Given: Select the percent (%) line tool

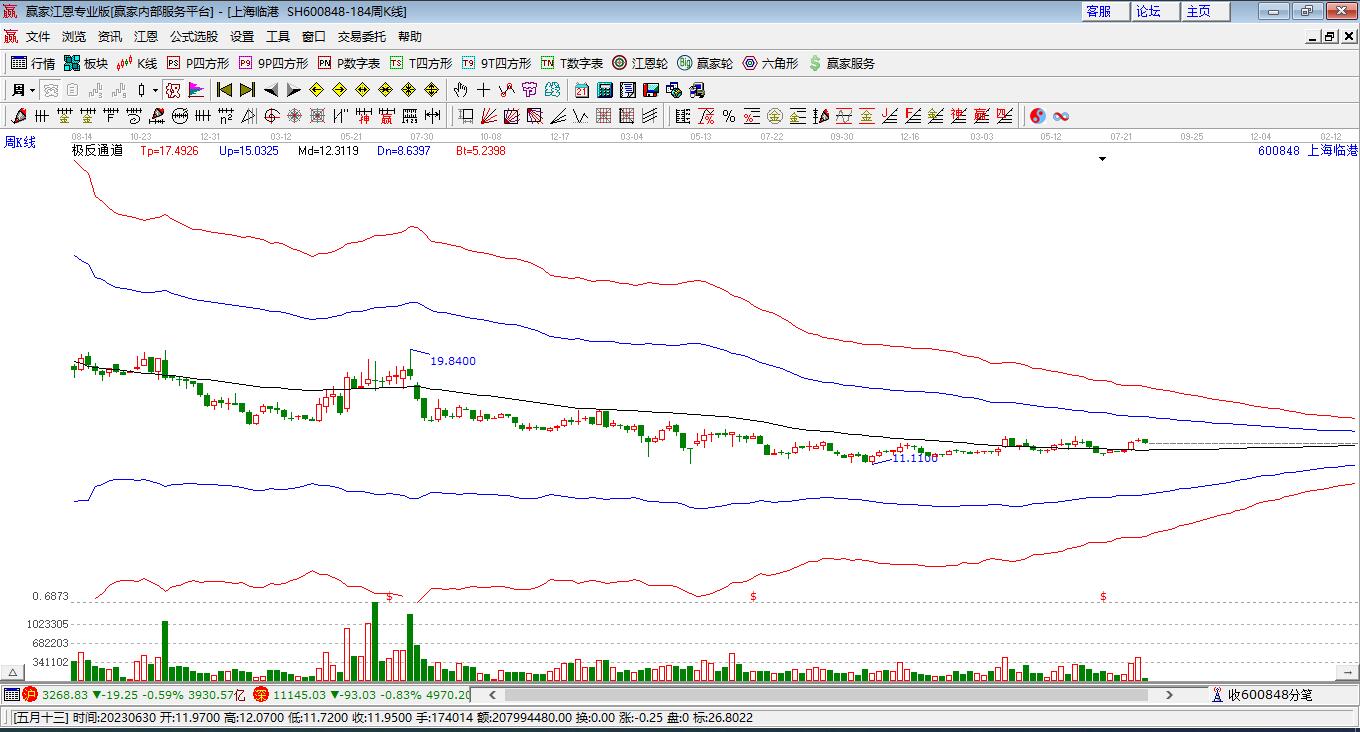Looking at the screenshot, I should point(729,116).
